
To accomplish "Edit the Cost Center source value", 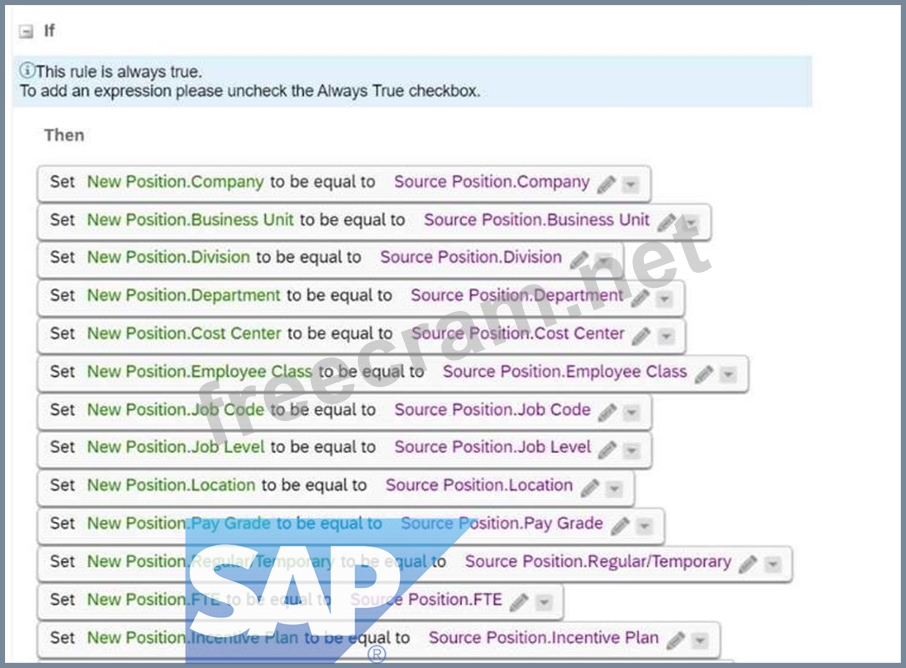I will click(x=641, y=336).
